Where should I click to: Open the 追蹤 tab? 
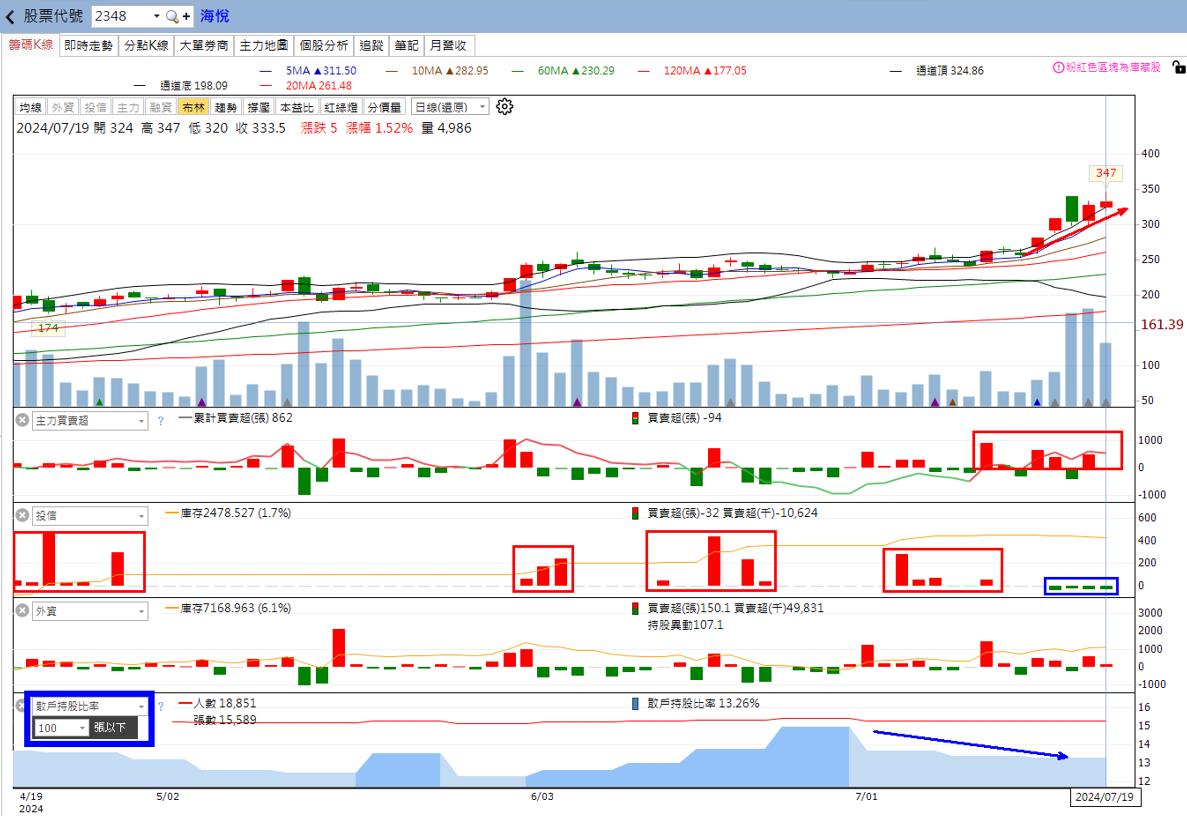(371, 45)
